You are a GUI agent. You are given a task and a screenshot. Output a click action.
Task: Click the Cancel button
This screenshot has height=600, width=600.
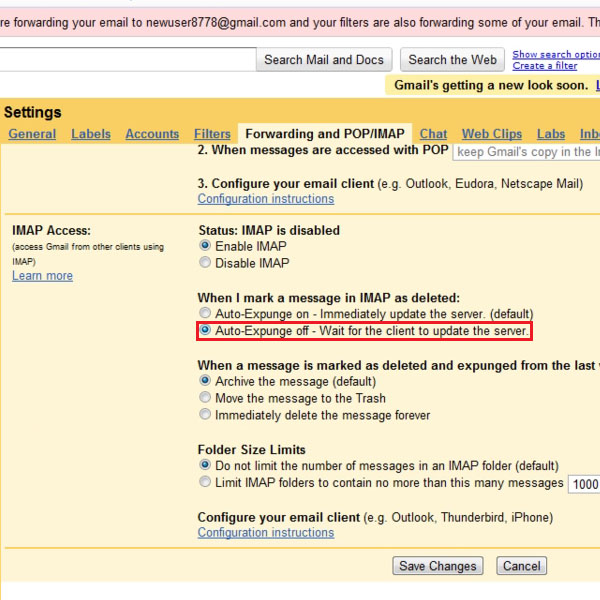click(x=522, y=566)
